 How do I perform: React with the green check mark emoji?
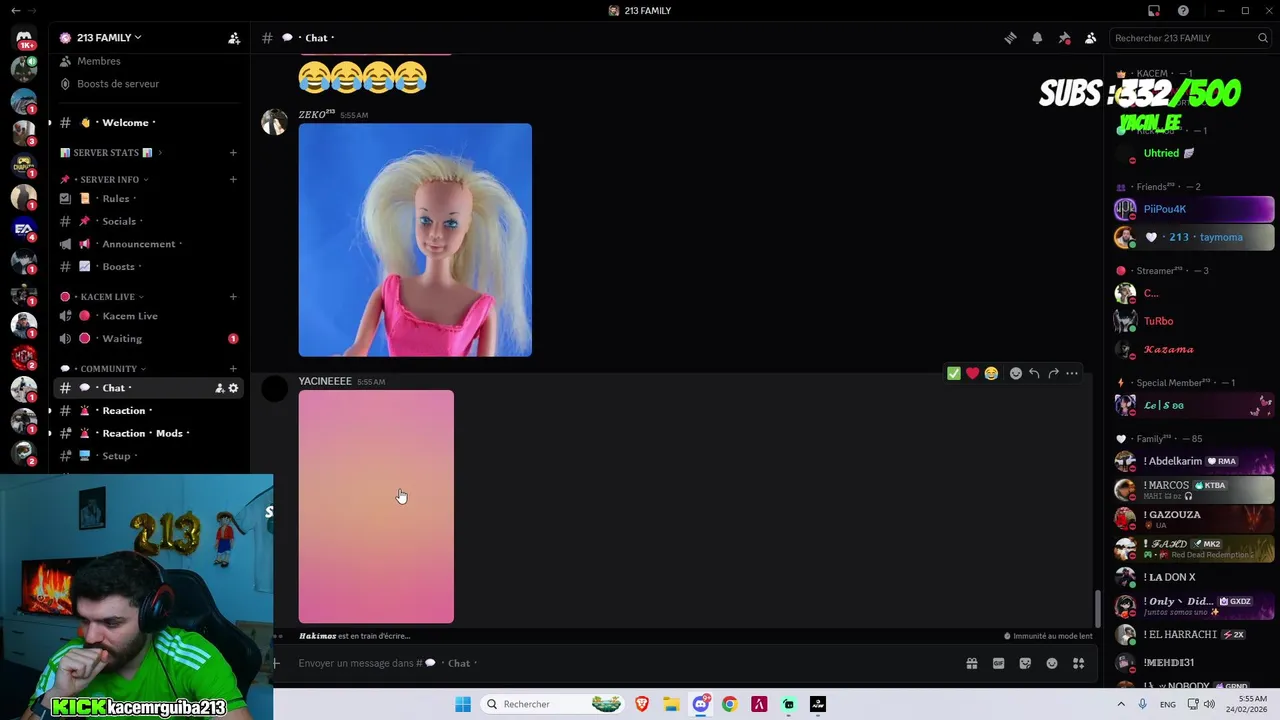[954, 374]
